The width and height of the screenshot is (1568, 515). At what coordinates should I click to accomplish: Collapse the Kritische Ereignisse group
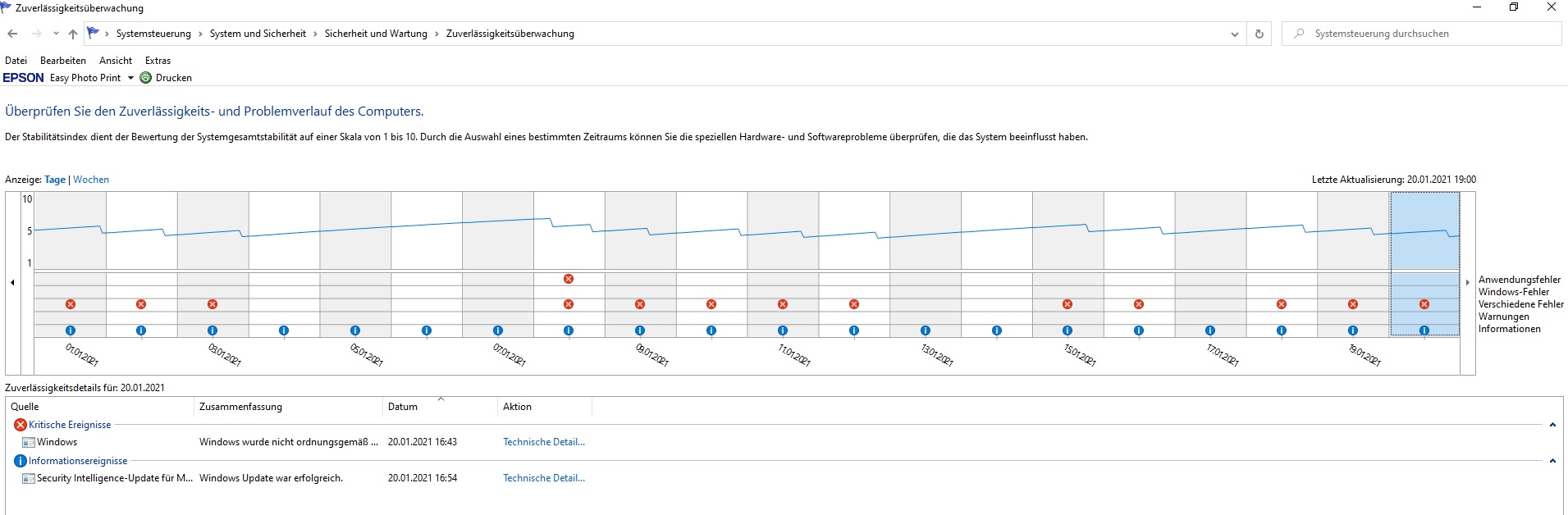tap(1552, 425)
